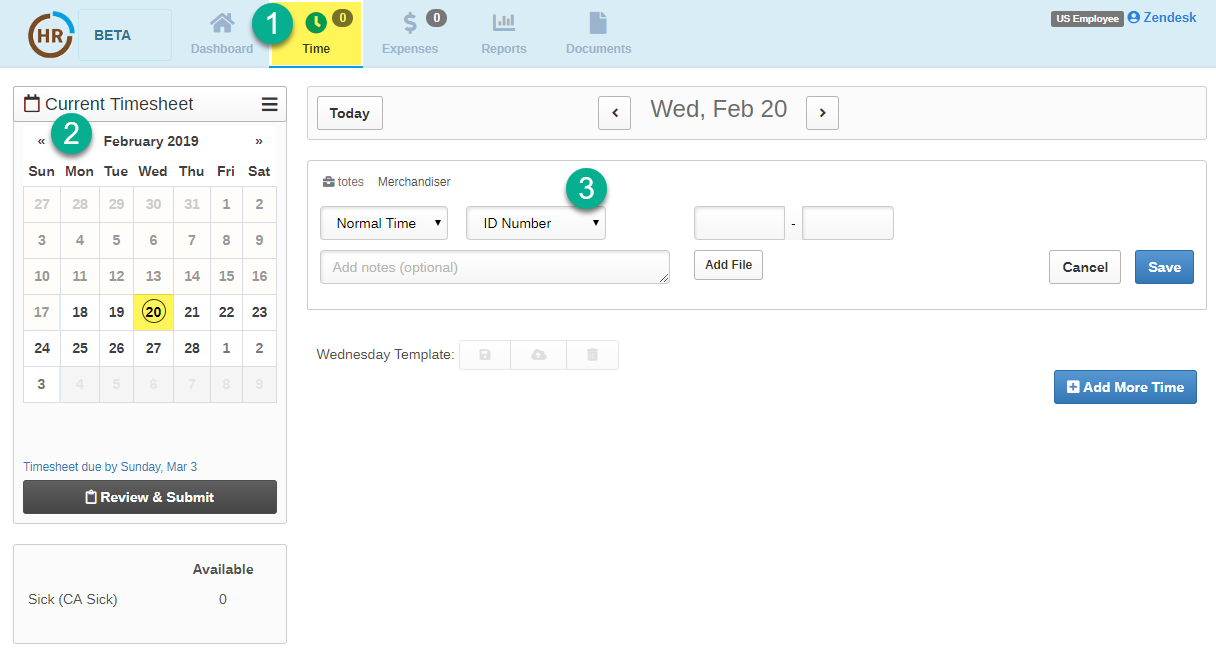Expand the Normal Time dropdown

click(384, 223)
